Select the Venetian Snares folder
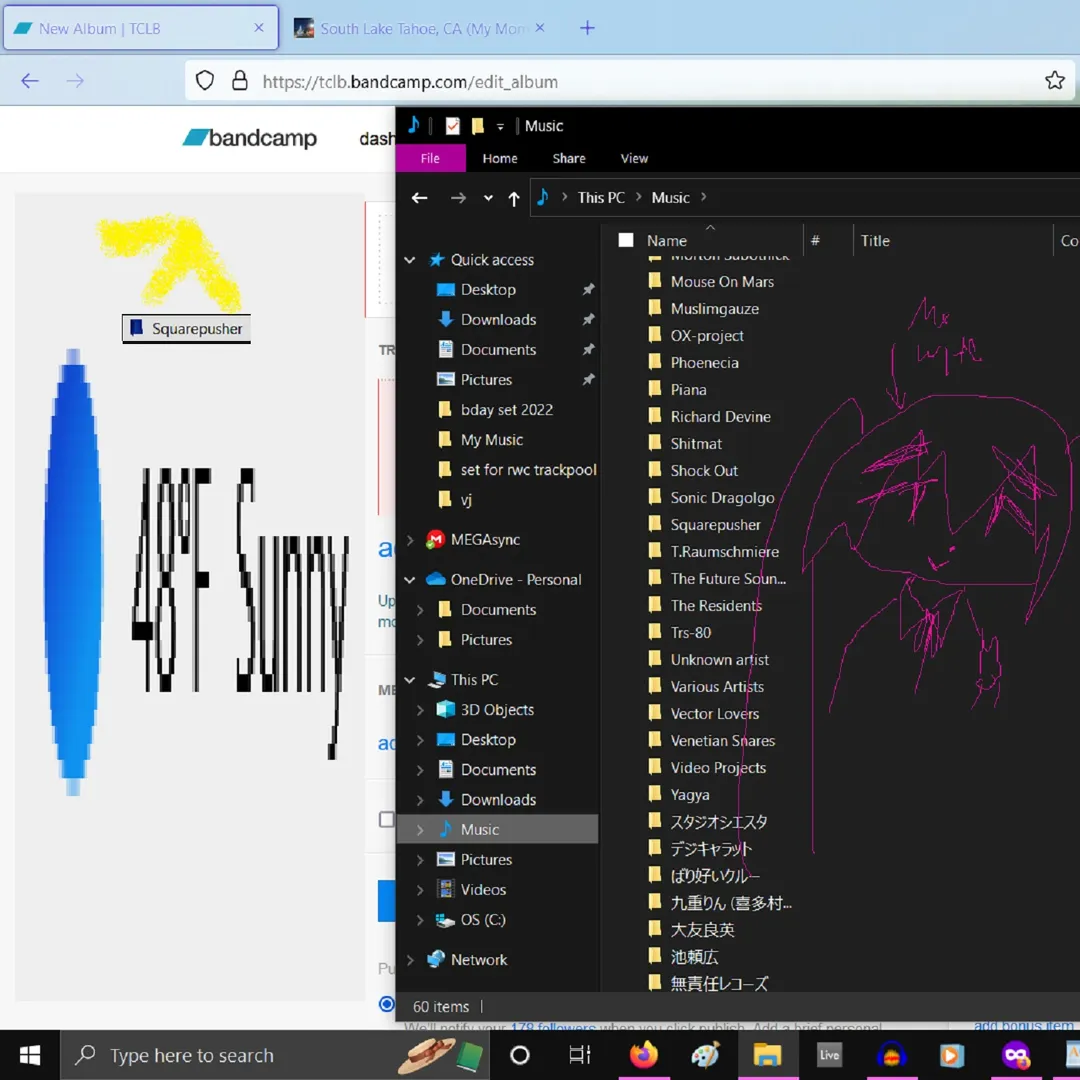 click(x=722, y=741)
